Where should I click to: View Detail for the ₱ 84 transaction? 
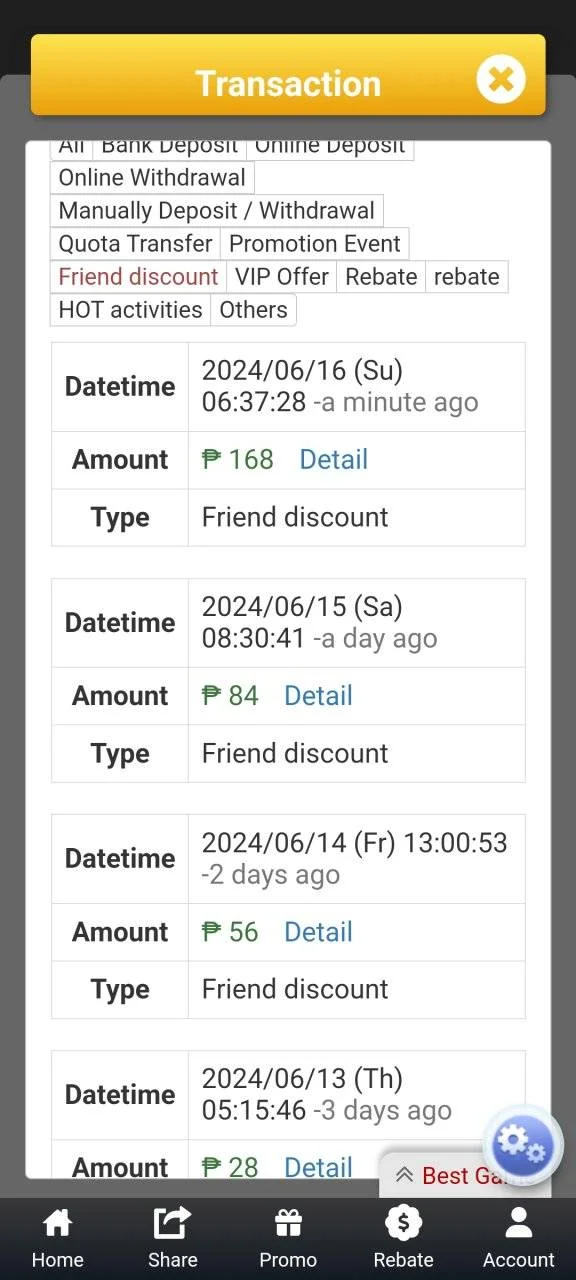(318, 696)
